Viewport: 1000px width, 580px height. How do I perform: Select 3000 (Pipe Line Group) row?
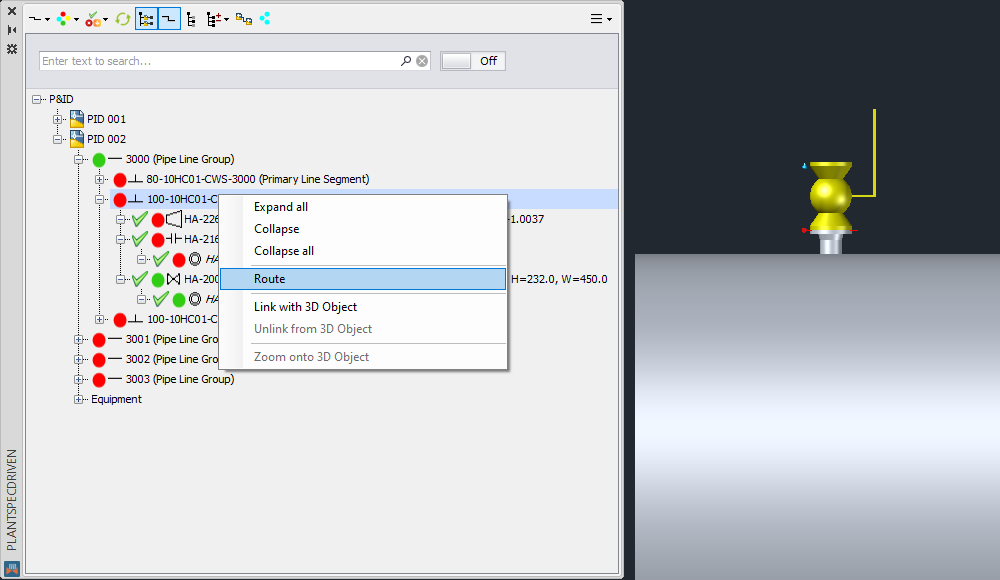click(x=180, y=159)
